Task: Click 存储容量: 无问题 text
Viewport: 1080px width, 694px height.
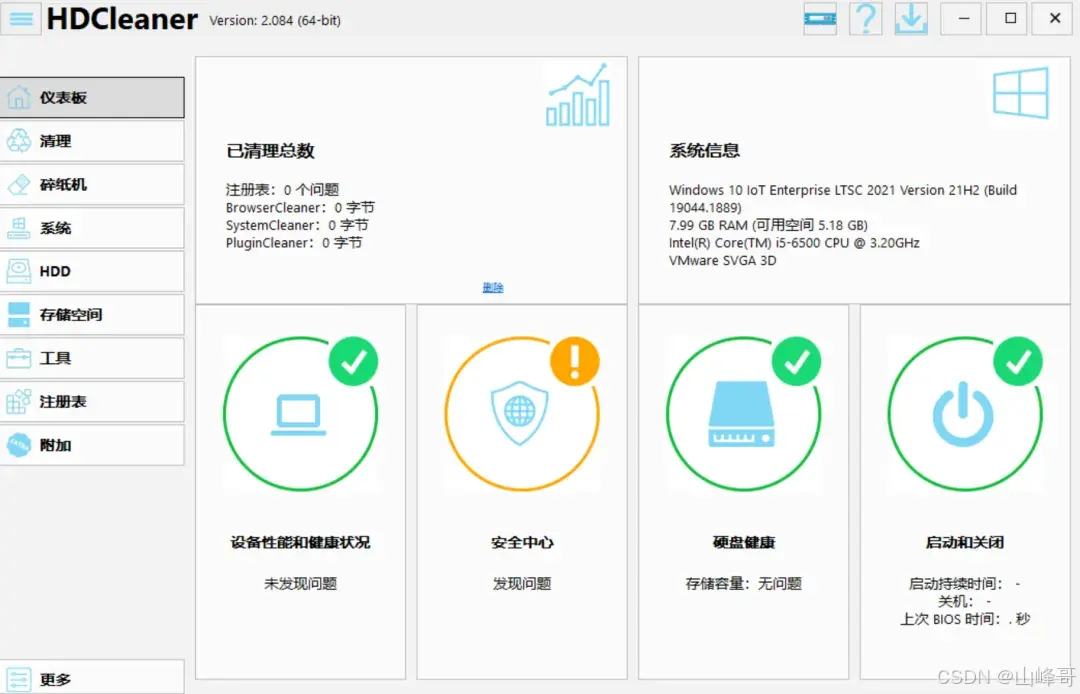Action: click(744, 584)
